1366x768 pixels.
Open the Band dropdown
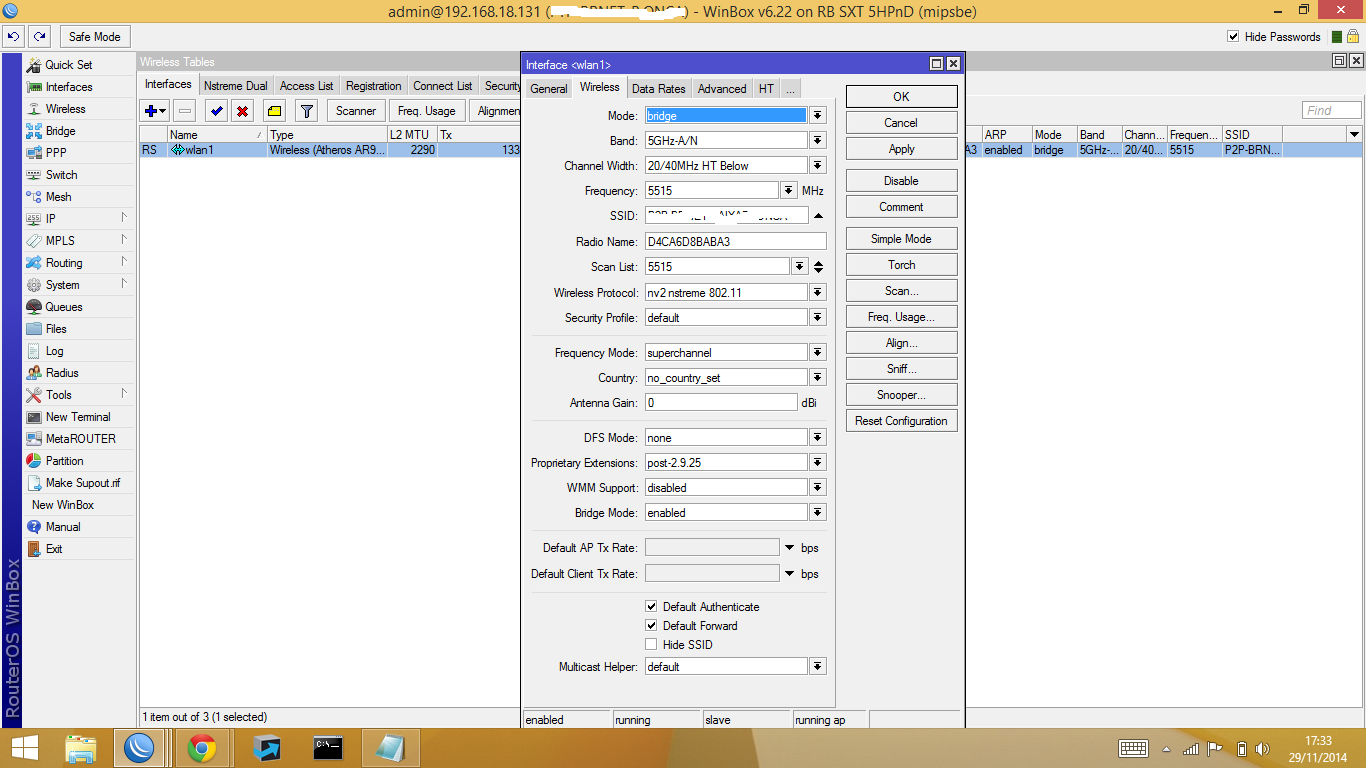pyautogui.click(x=818, y=141)
